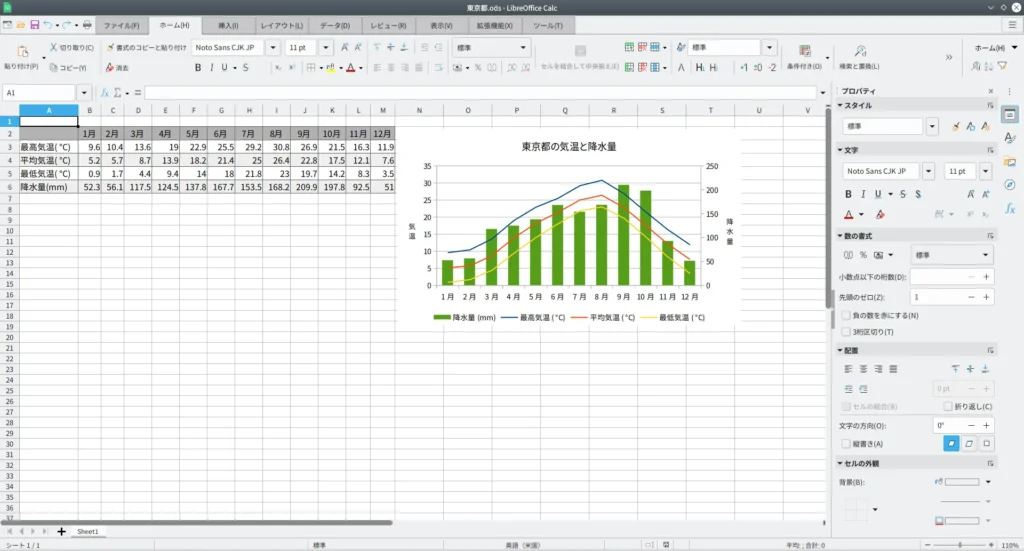The image size is (1024, 551).
Task: Open the sidebar 背景 color dropdown arrow
Action: [x=988, y=482]
